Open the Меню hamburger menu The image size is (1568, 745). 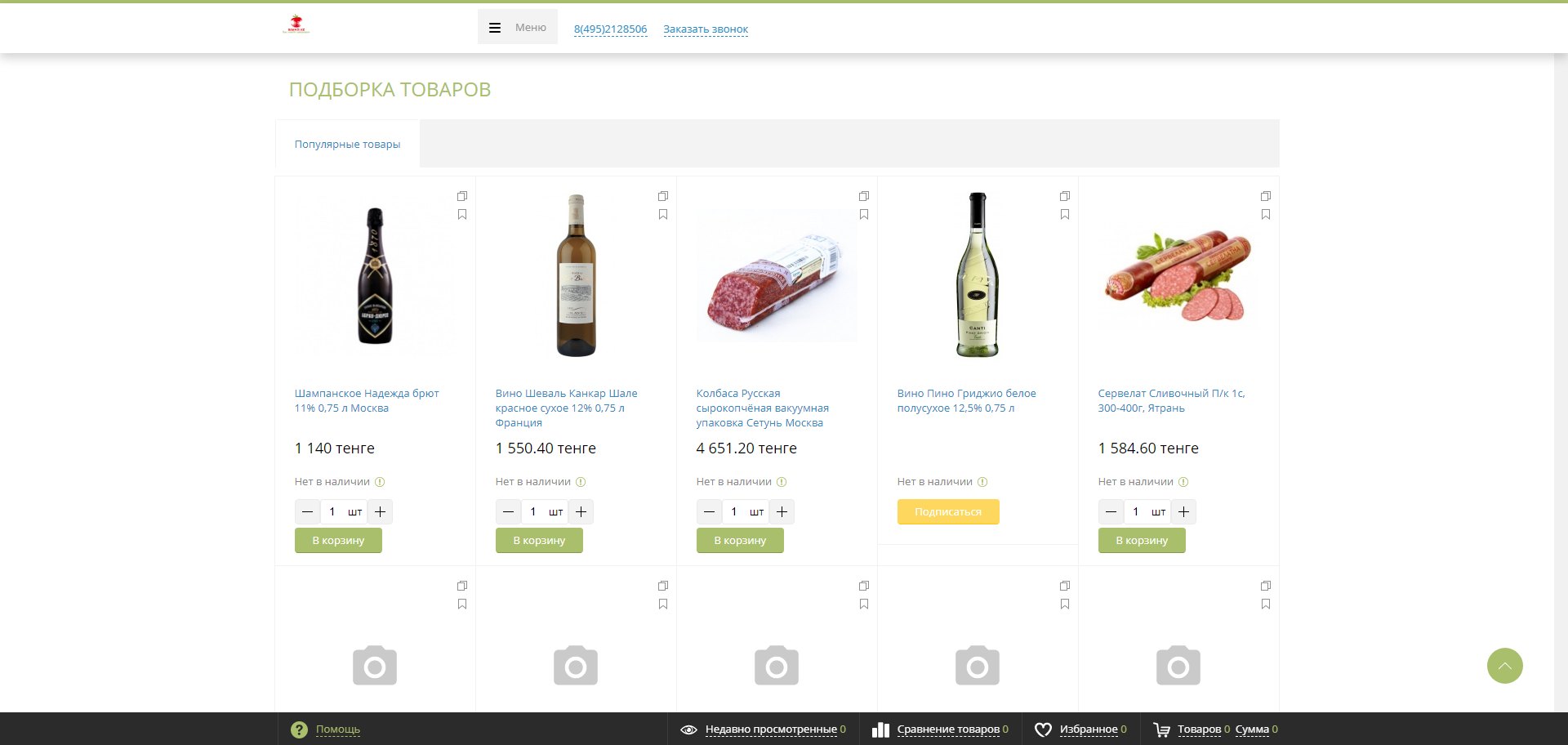point(518,27)
